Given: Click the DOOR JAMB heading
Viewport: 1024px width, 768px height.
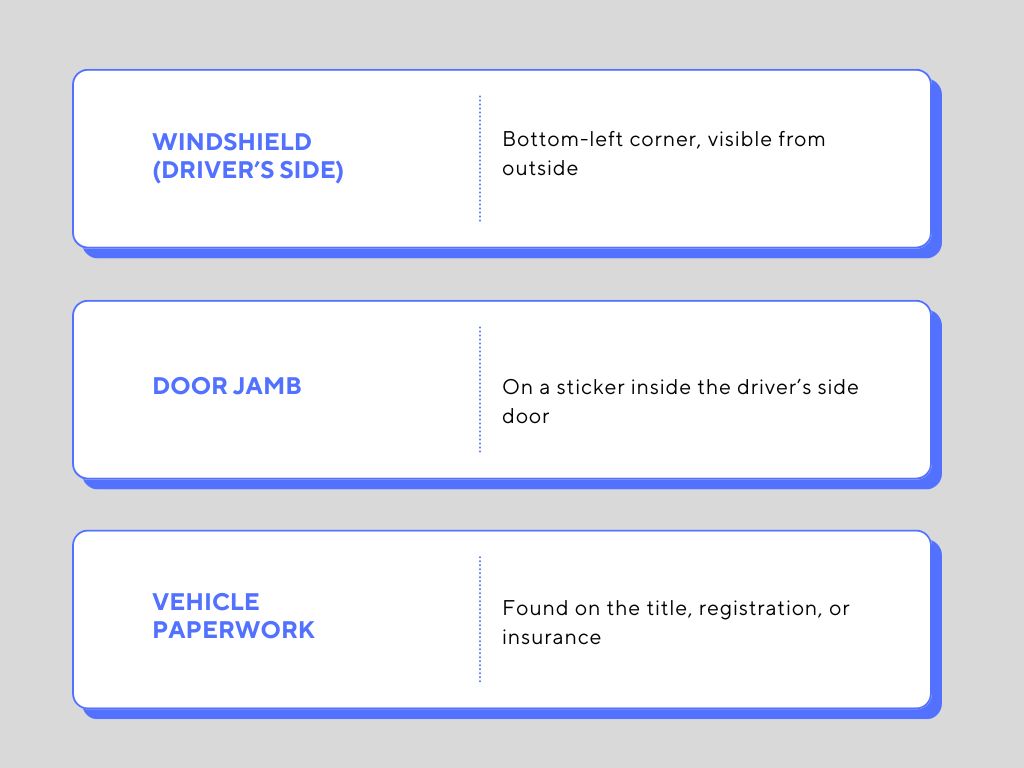Looking at the screenshot, I should pyautogui.click(x=227, y=386).
